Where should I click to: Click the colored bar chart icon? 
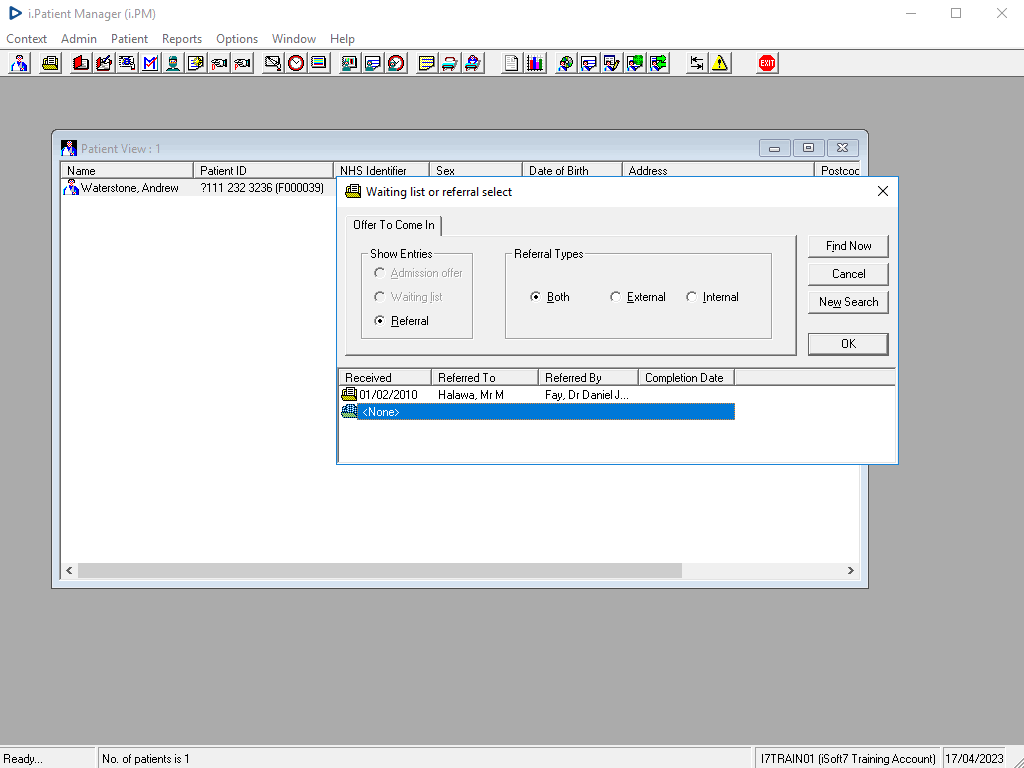pos(535,63)
